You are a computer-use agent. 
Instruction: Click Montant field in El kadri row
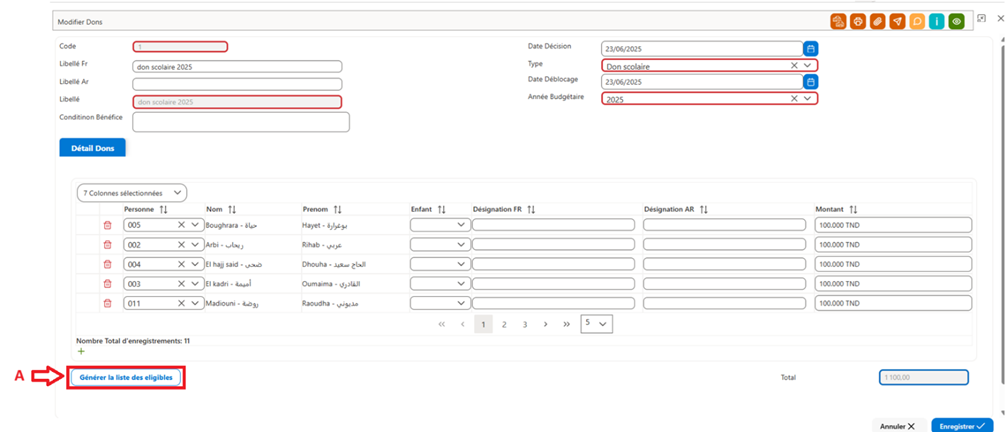pyautogui.click(x=893, y=284)
